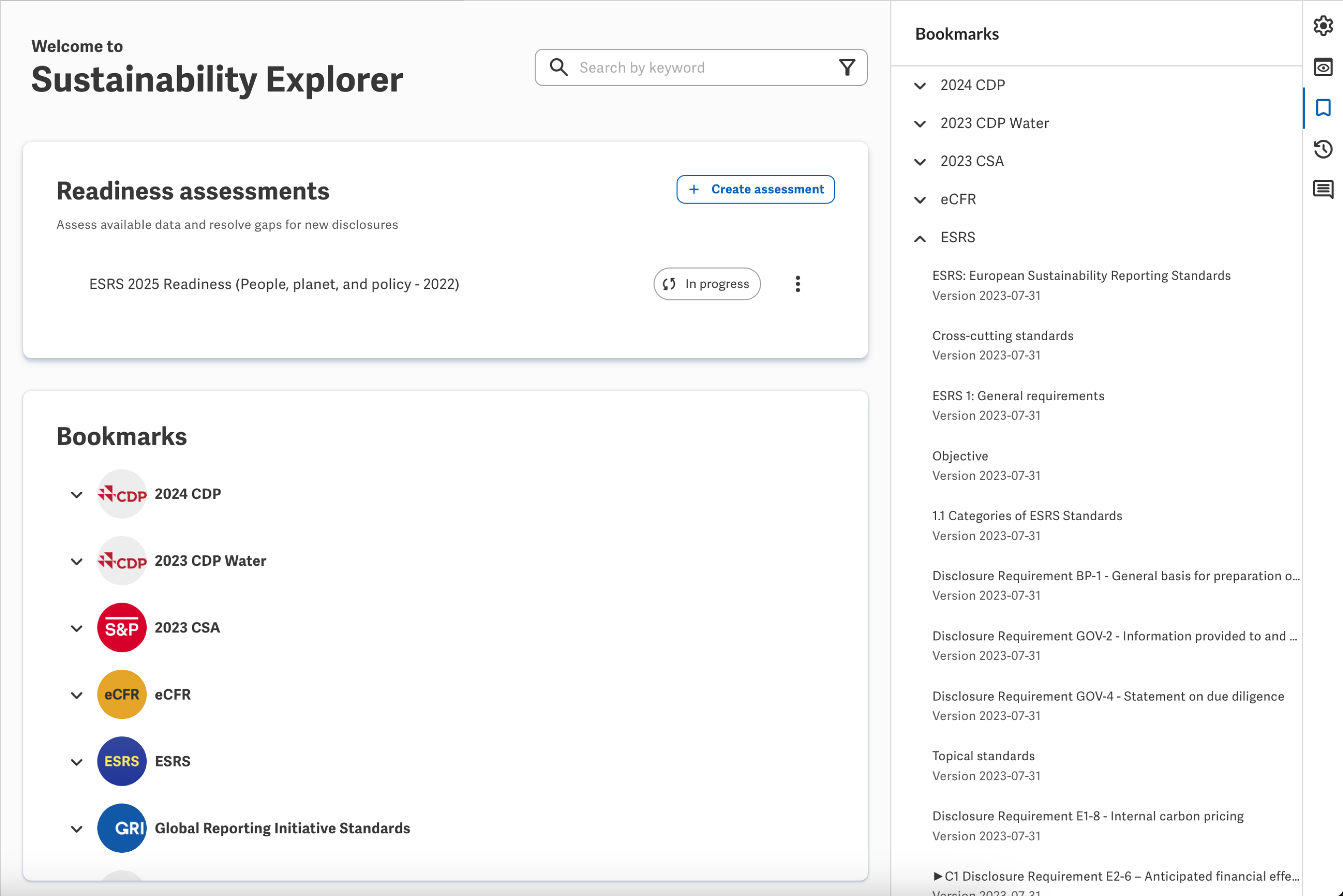Viewport: 1343px width, 896px height.
Task: Click the ESRS circular logo
Action: pos(122,761)
